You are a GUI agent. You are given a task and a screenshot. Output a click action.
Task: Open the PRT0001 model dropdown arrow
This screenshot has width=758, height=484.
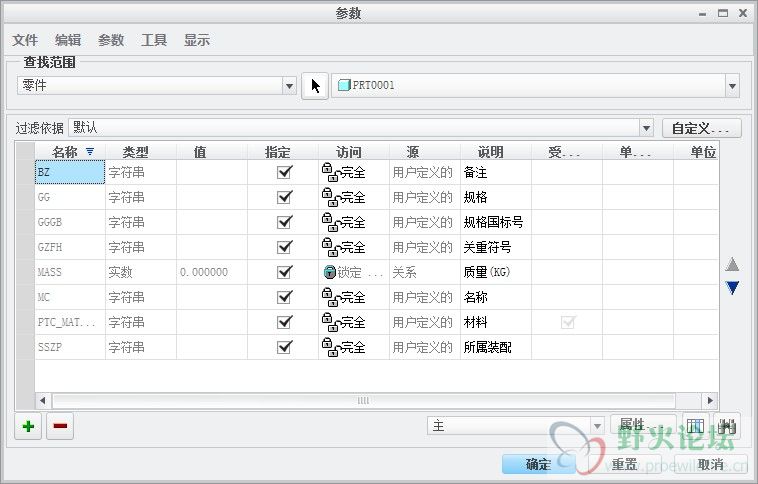pyautogui.click(x=732, y=86)
